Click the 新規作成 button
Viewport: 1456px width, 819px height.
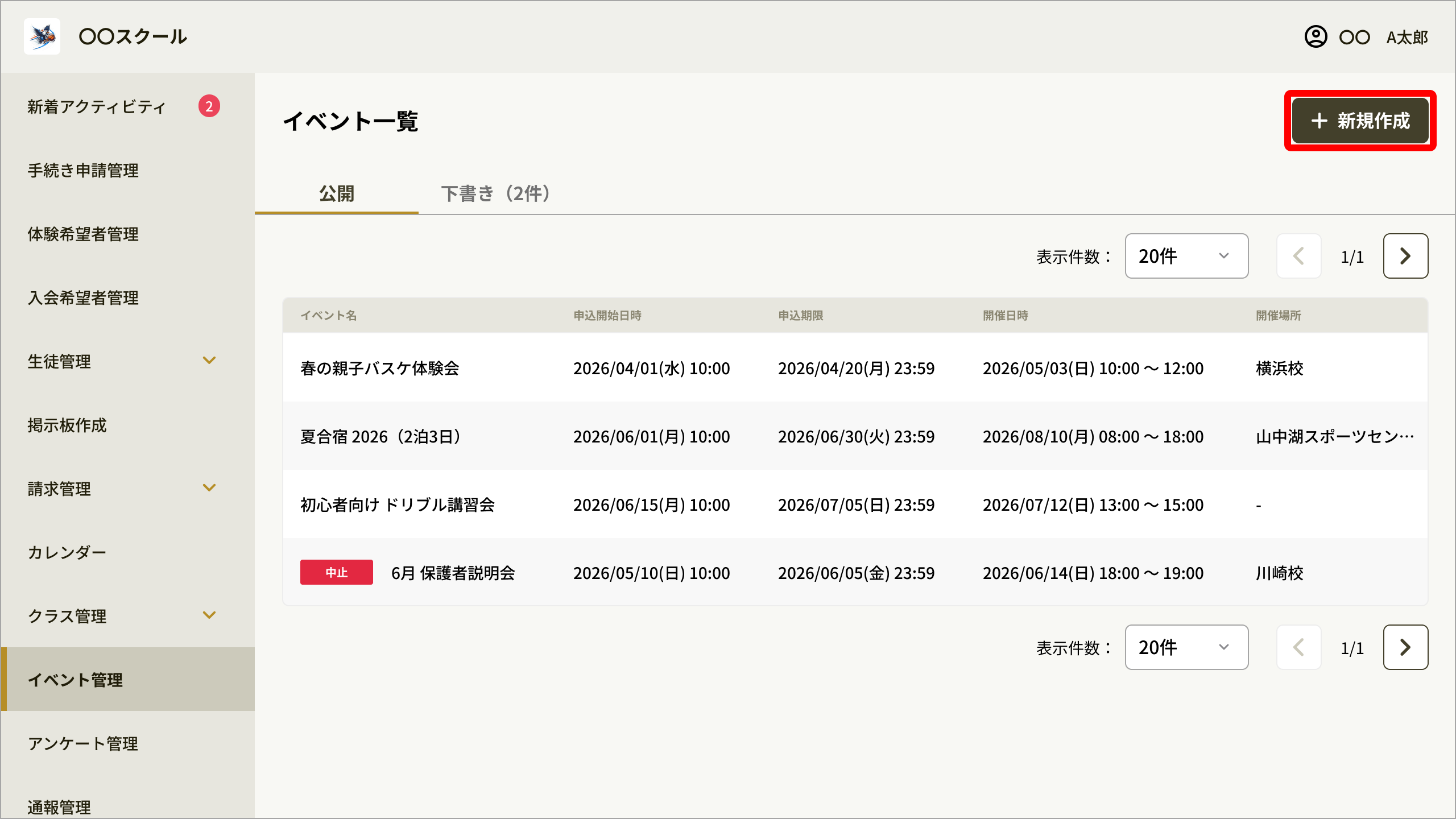pos(1360,121)
